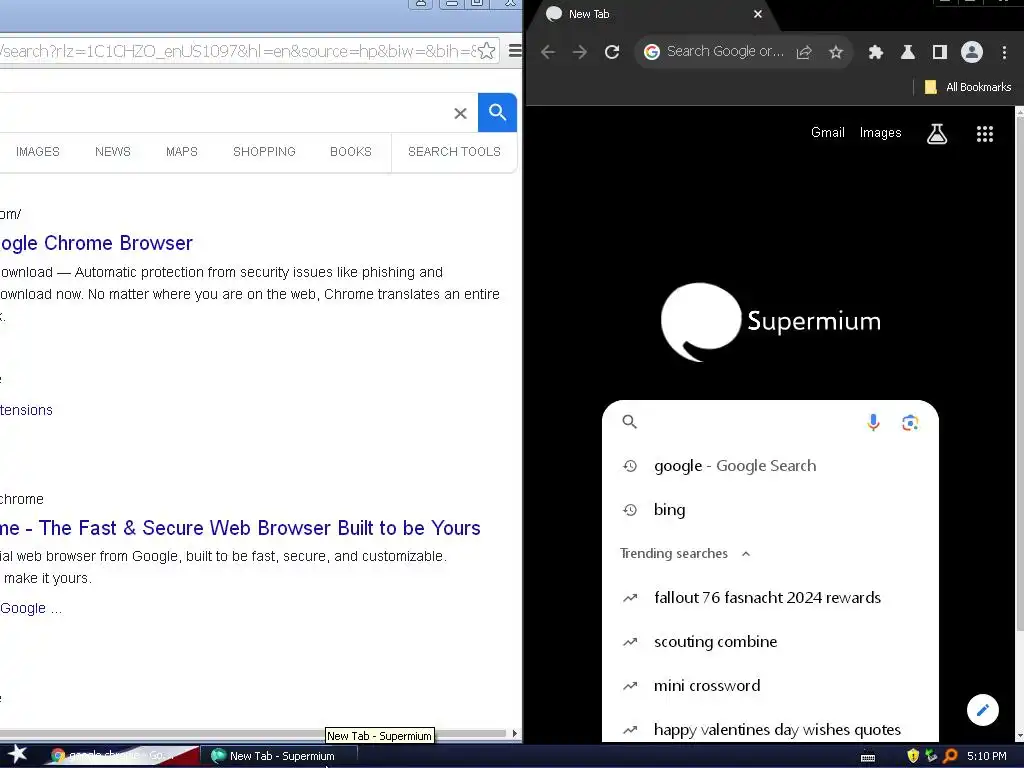Open the Supermium three-dot menu

[1004, 52]
